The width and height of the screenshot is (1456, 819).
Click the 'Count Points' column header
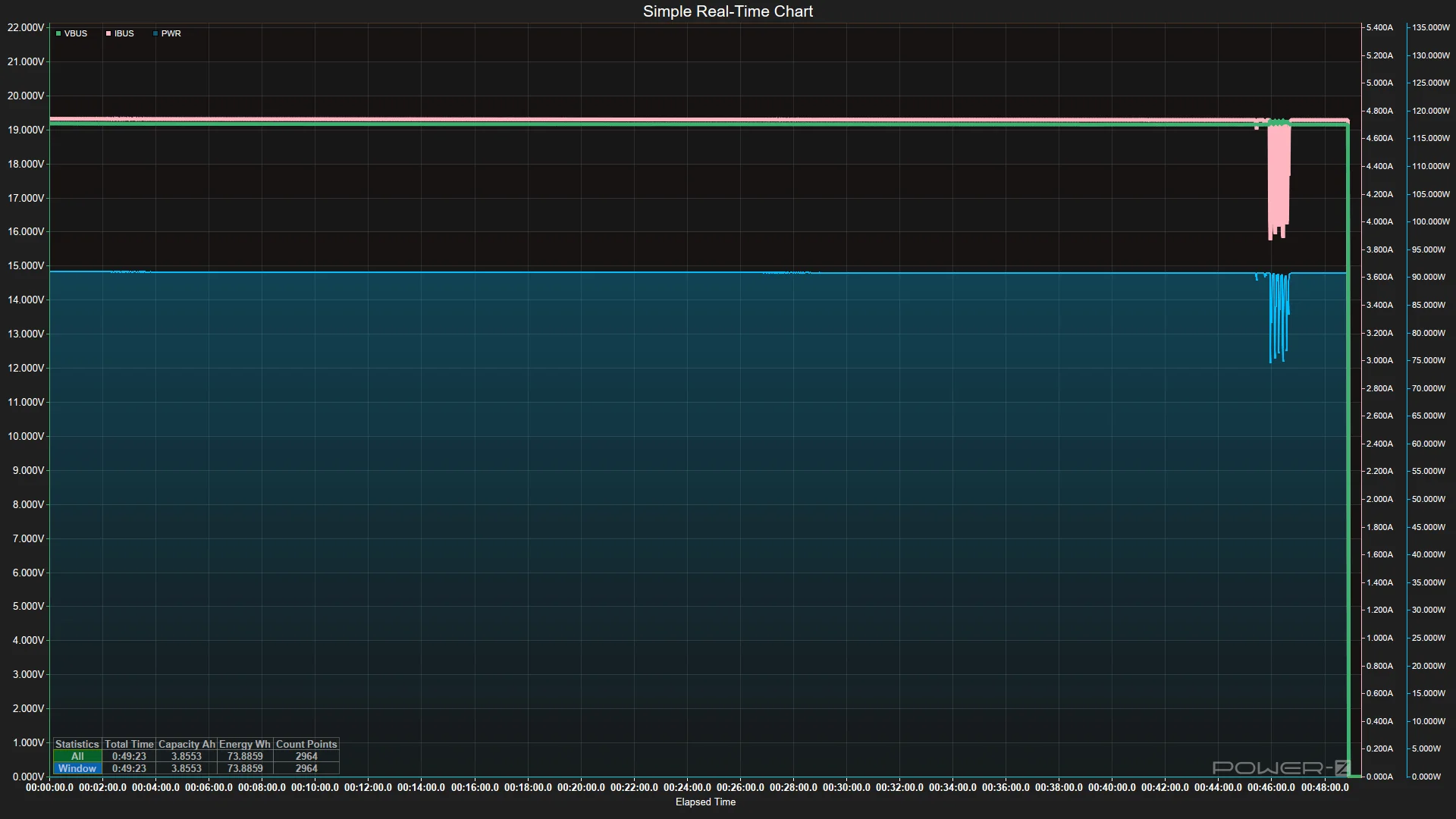coord(306,744)
